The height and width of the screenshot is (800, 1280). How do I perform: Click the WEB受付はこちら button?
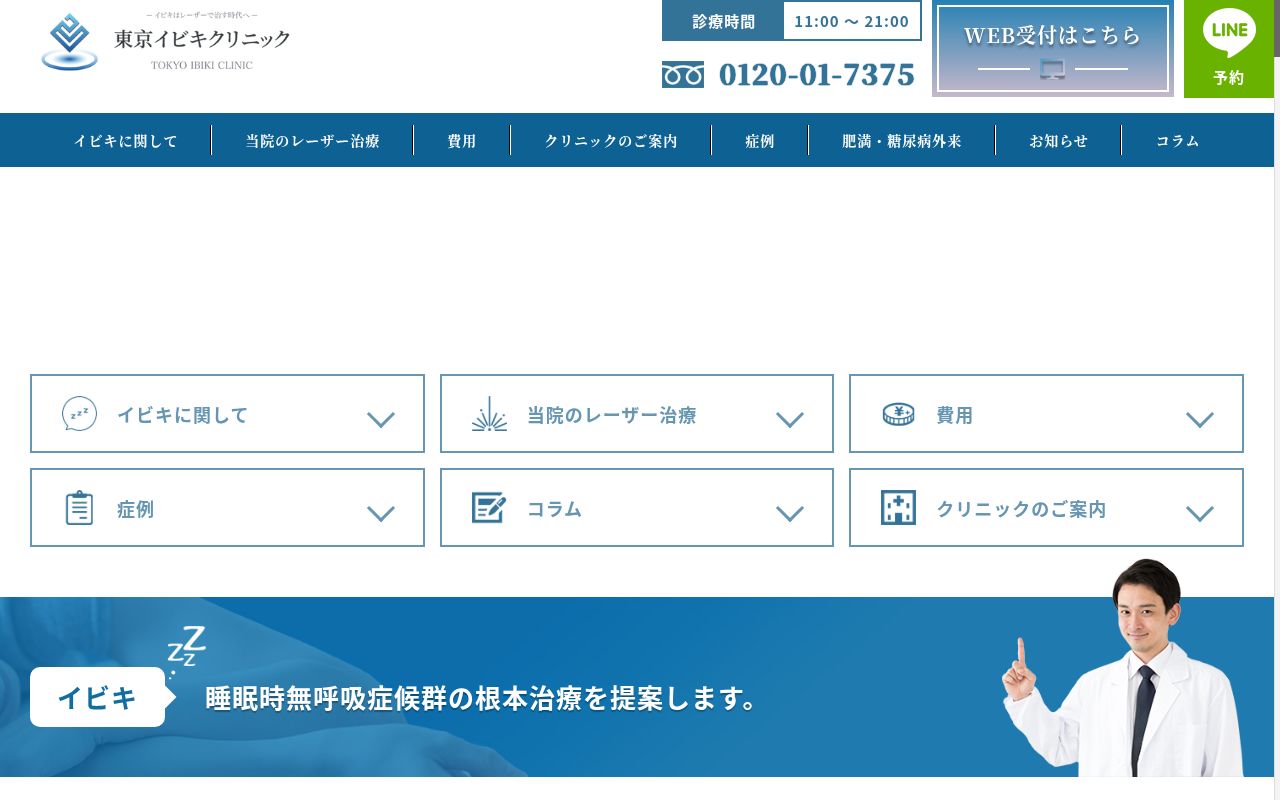1053,49
